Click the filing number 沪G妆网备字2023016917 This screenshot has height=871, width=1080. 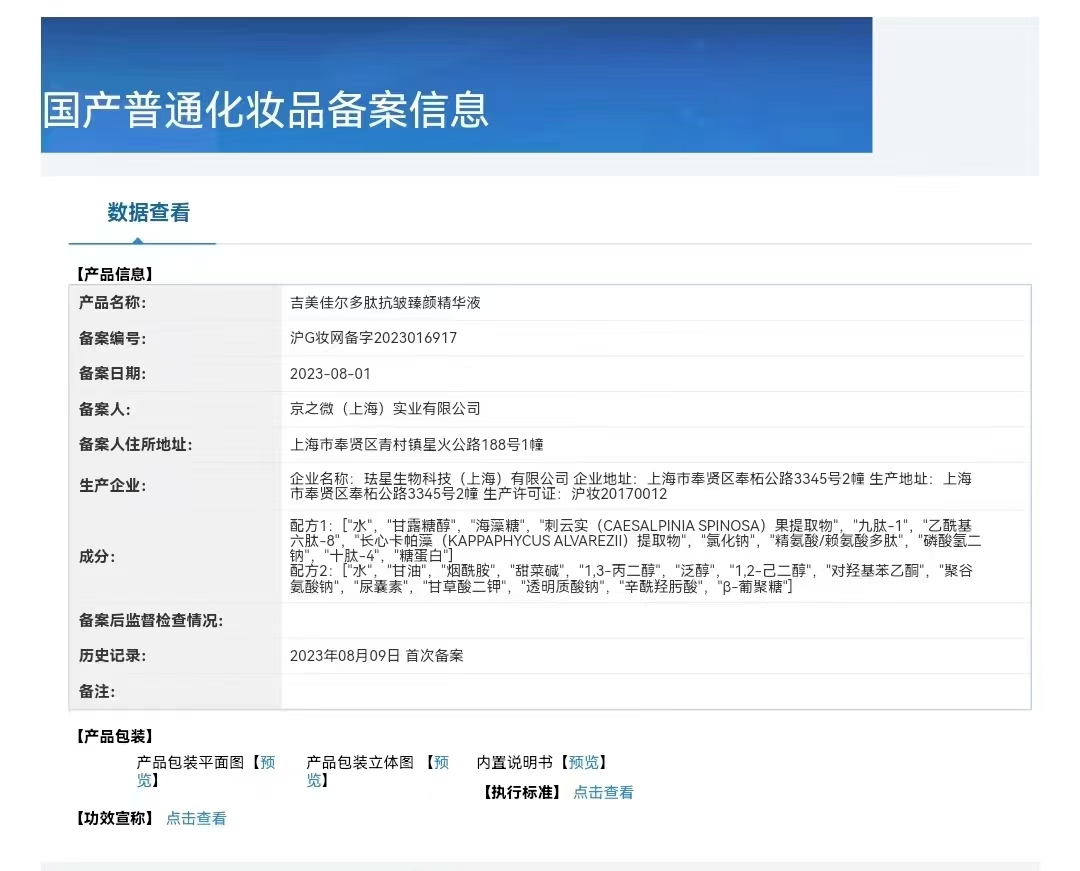click(x=373, y=338)
